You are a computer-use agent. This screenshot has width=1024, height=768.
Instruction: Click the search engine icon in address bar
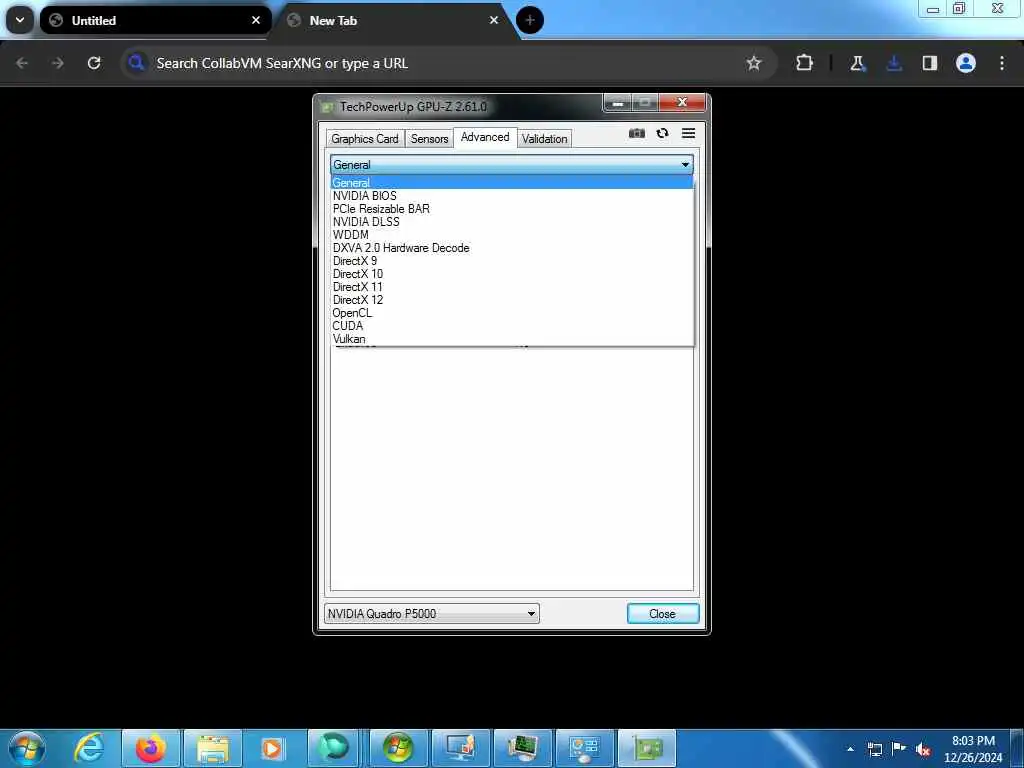pyautogui.click(x=136, y=63)
